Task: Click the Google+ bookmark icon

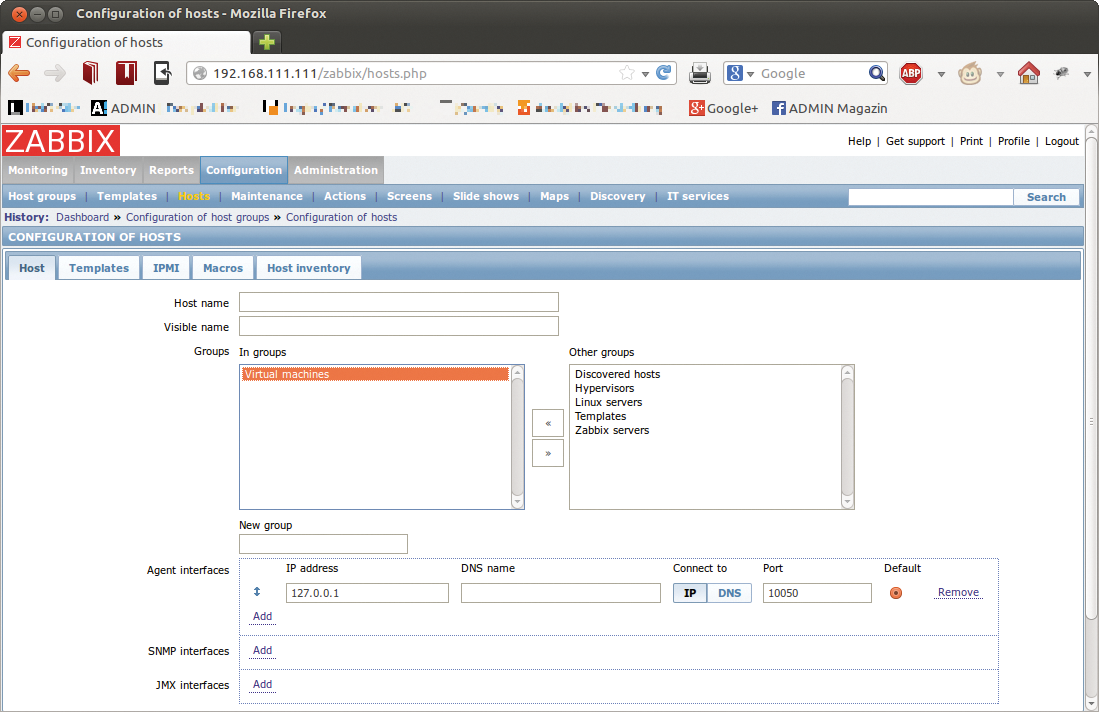Action: pos(697,108)
